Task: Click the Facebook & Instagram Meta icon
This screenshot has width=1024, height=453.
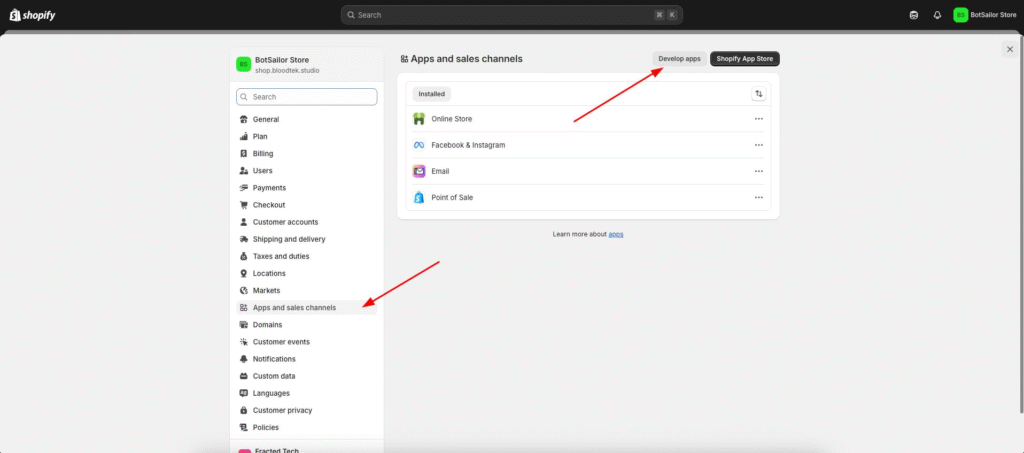Action: pyautogui.click(x=419, y=145)
